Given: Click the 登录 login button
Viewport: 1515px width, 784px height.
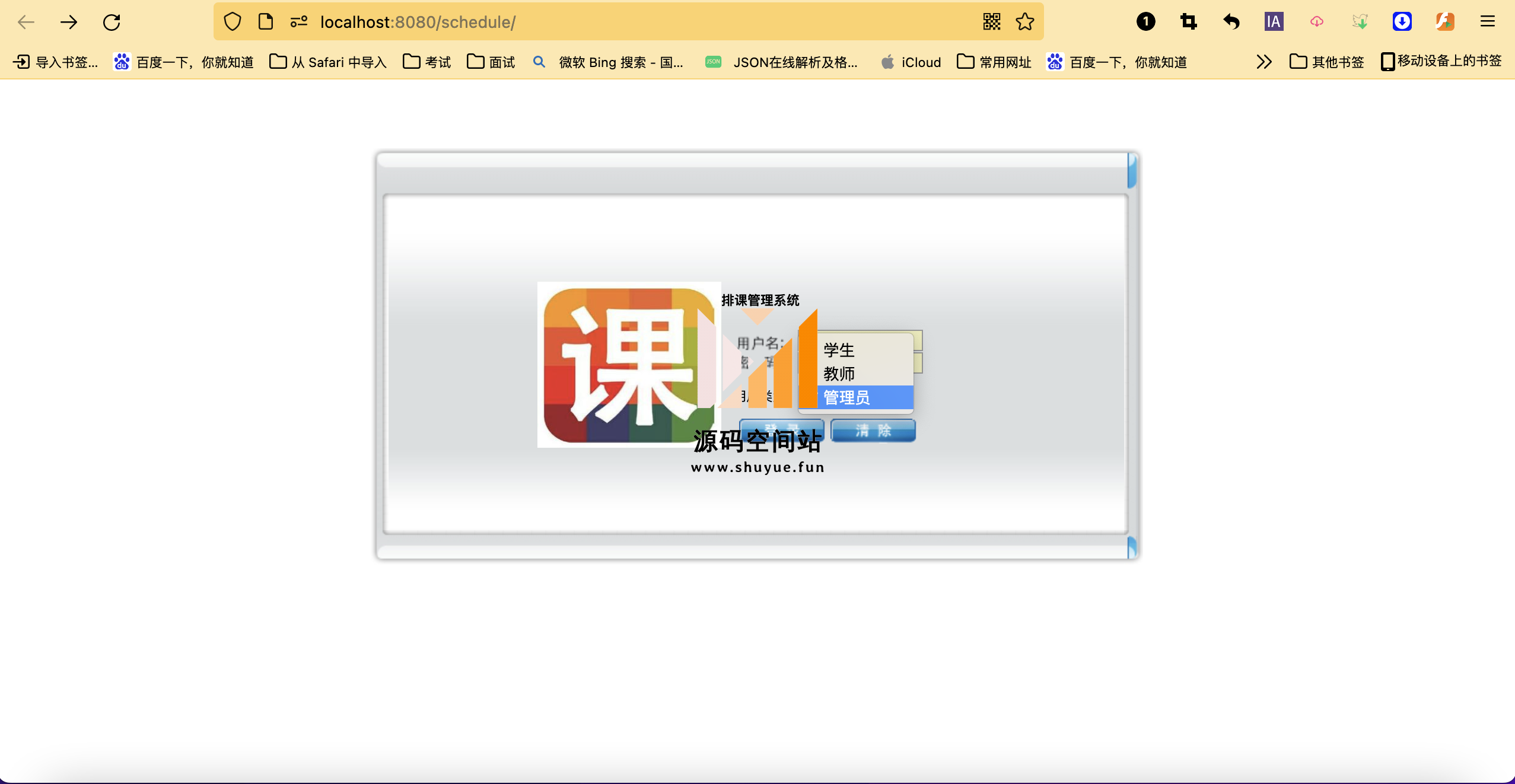Looking at the screenshot, I should 782,429.
